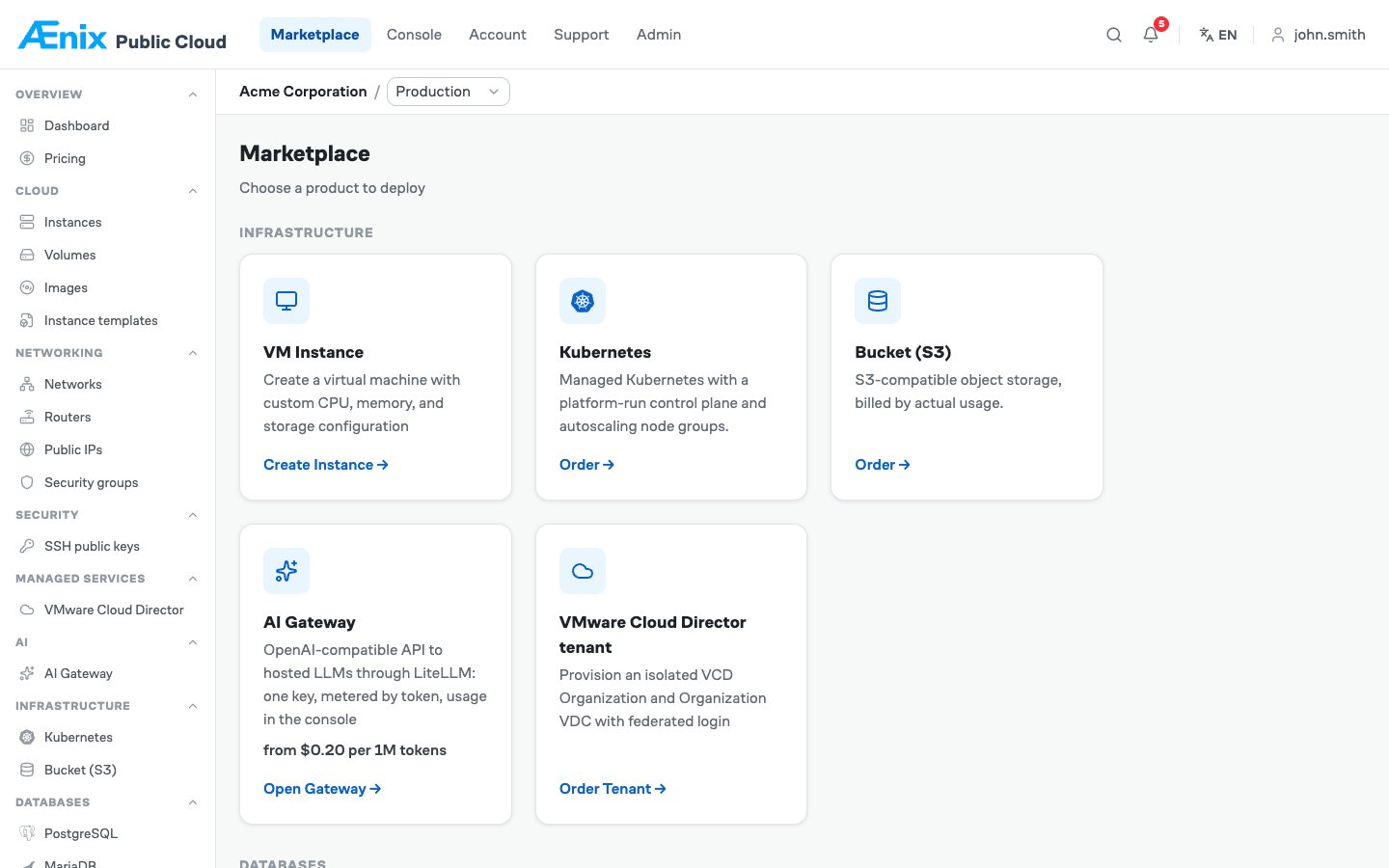Screen dimensions: 1389x868
Task: Collapse the sidebar Infrastructure section
Action: [x=193, y=706]
